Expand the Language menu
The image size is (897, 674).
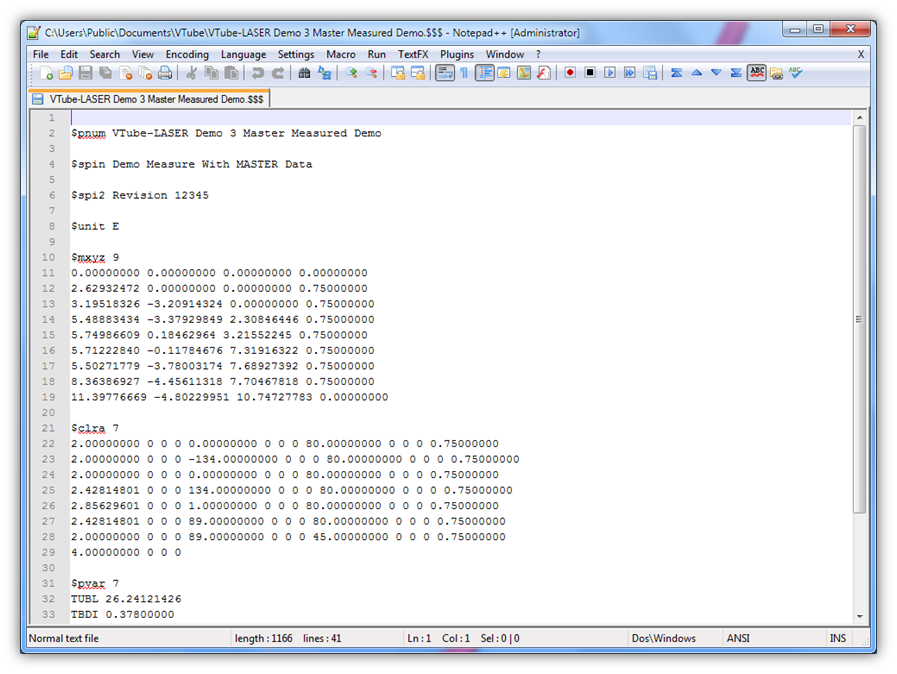tap(243, 54)
